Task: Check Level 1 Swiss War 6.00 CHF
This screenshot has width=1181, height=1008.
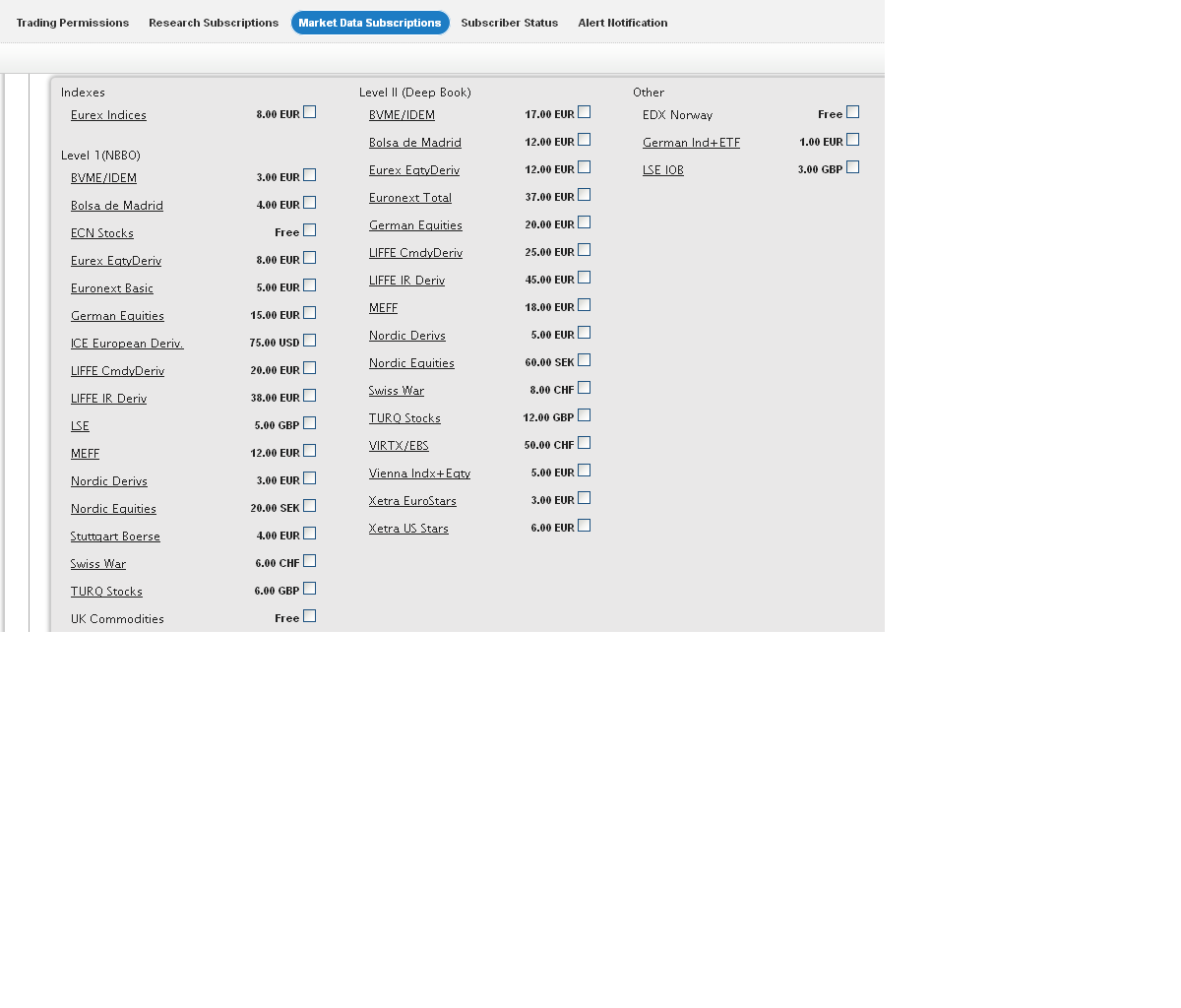Action: tap(310, 561)
